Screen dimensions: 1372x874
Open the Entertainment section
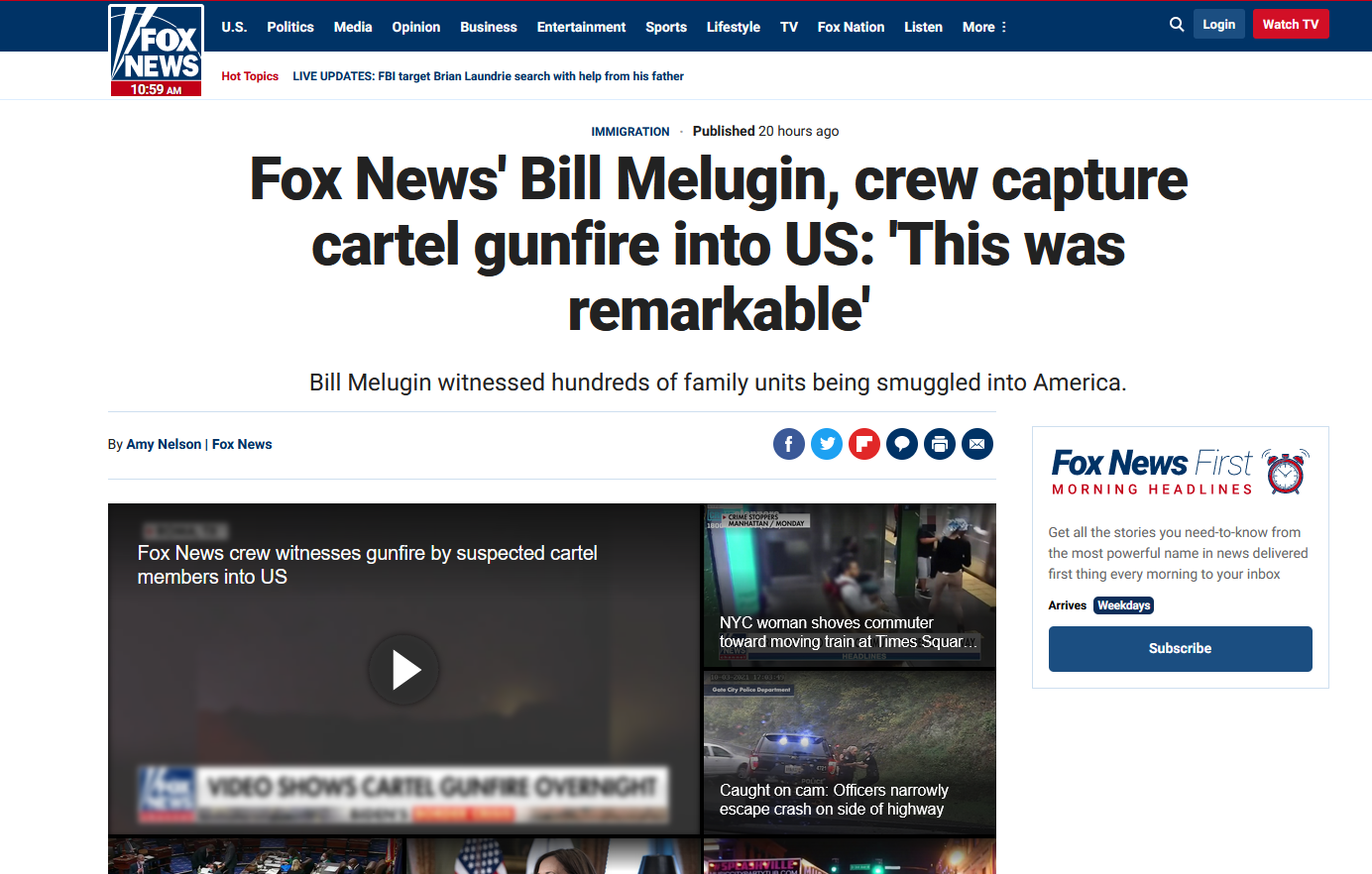581,27
